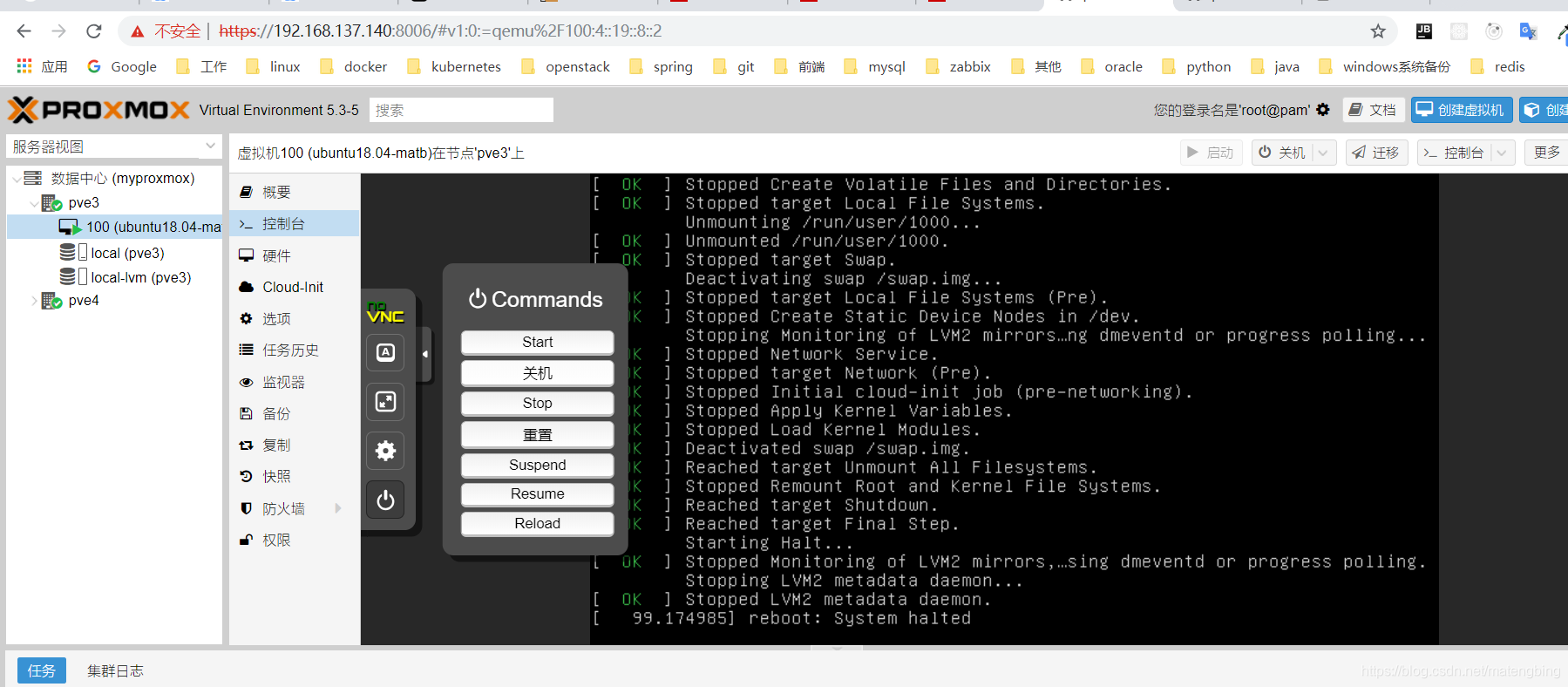
Task: Expand the pve4 node
Action: coord(34,301)
